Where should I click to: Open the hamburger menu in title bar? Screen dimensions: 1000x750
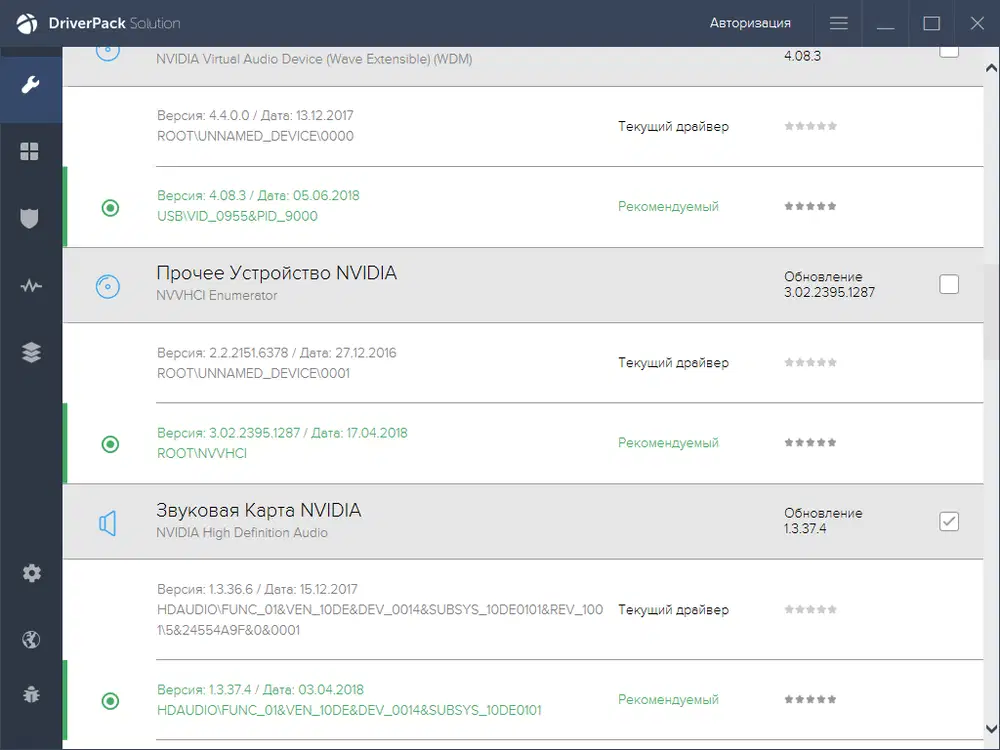(x=839, y=23)
